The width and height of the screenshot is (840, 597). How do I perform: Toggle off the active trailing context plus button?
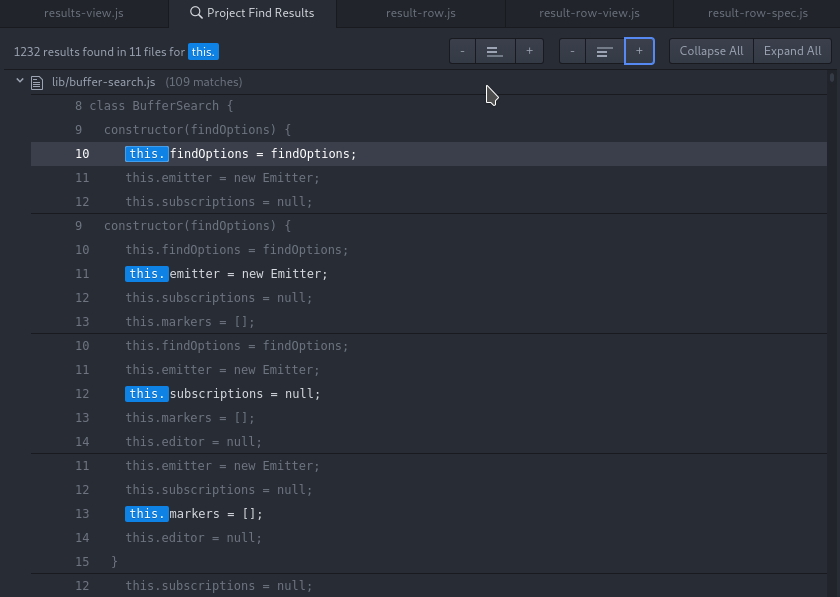639,51
